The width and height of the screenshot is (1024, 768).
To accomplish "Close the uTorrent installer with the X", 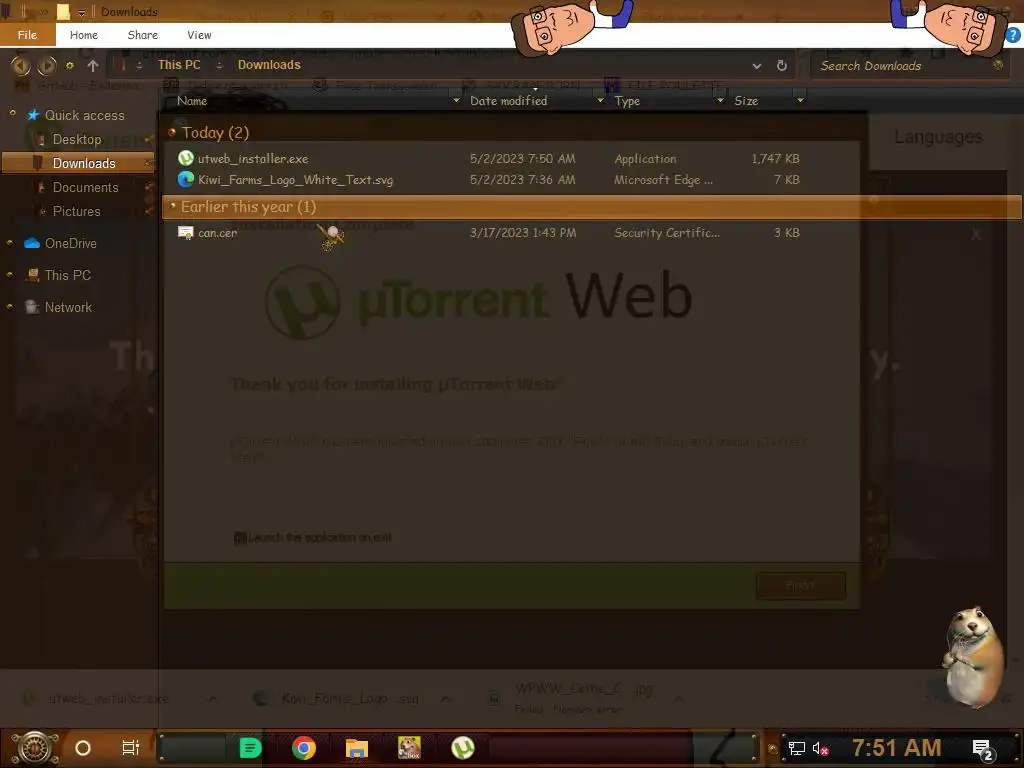I will pyautogui.click(x=976, y=234).
